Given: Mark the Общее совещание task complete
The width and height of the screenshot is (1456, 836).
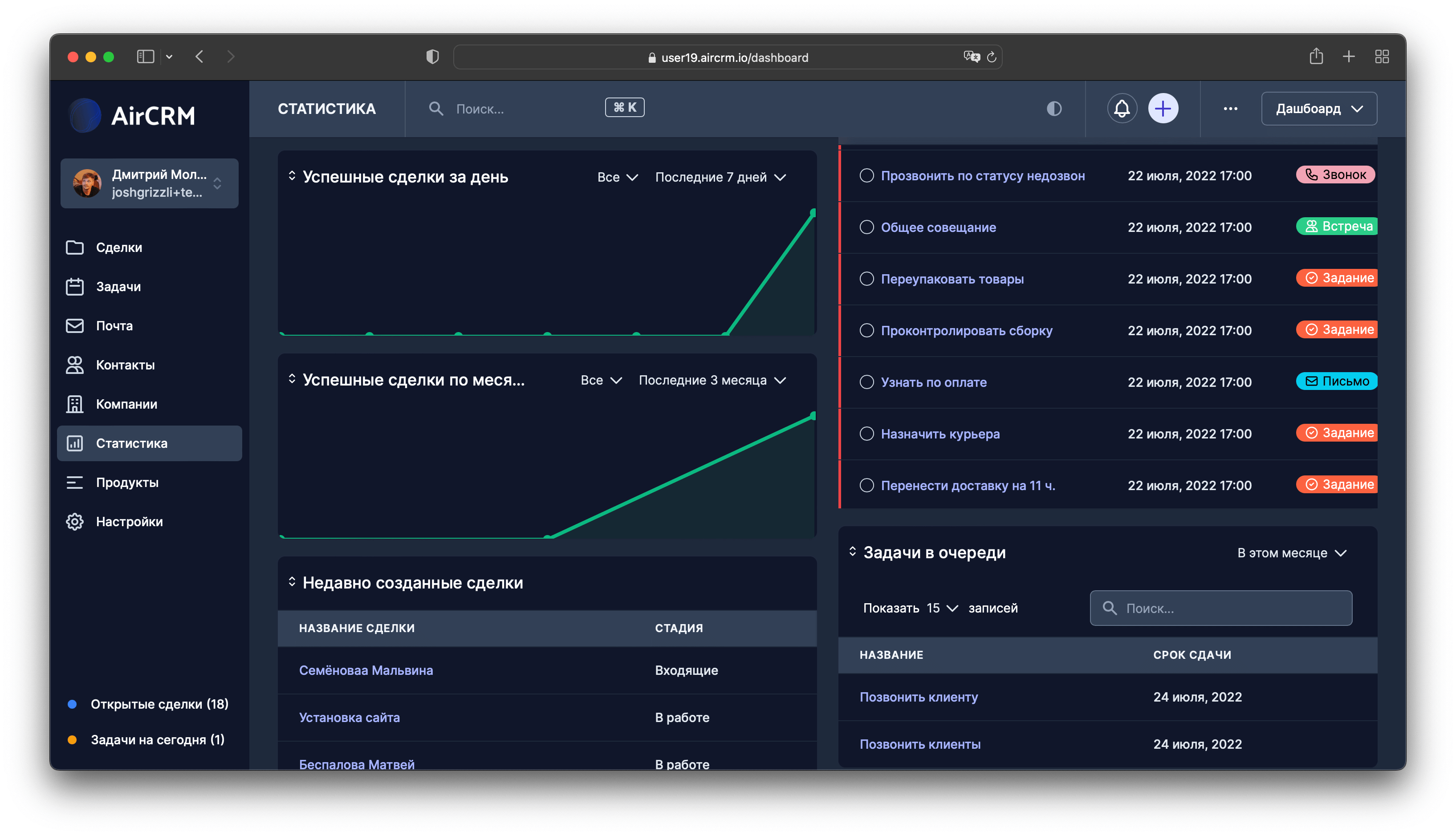Looking at the screenshot, I should coord(867,227).
